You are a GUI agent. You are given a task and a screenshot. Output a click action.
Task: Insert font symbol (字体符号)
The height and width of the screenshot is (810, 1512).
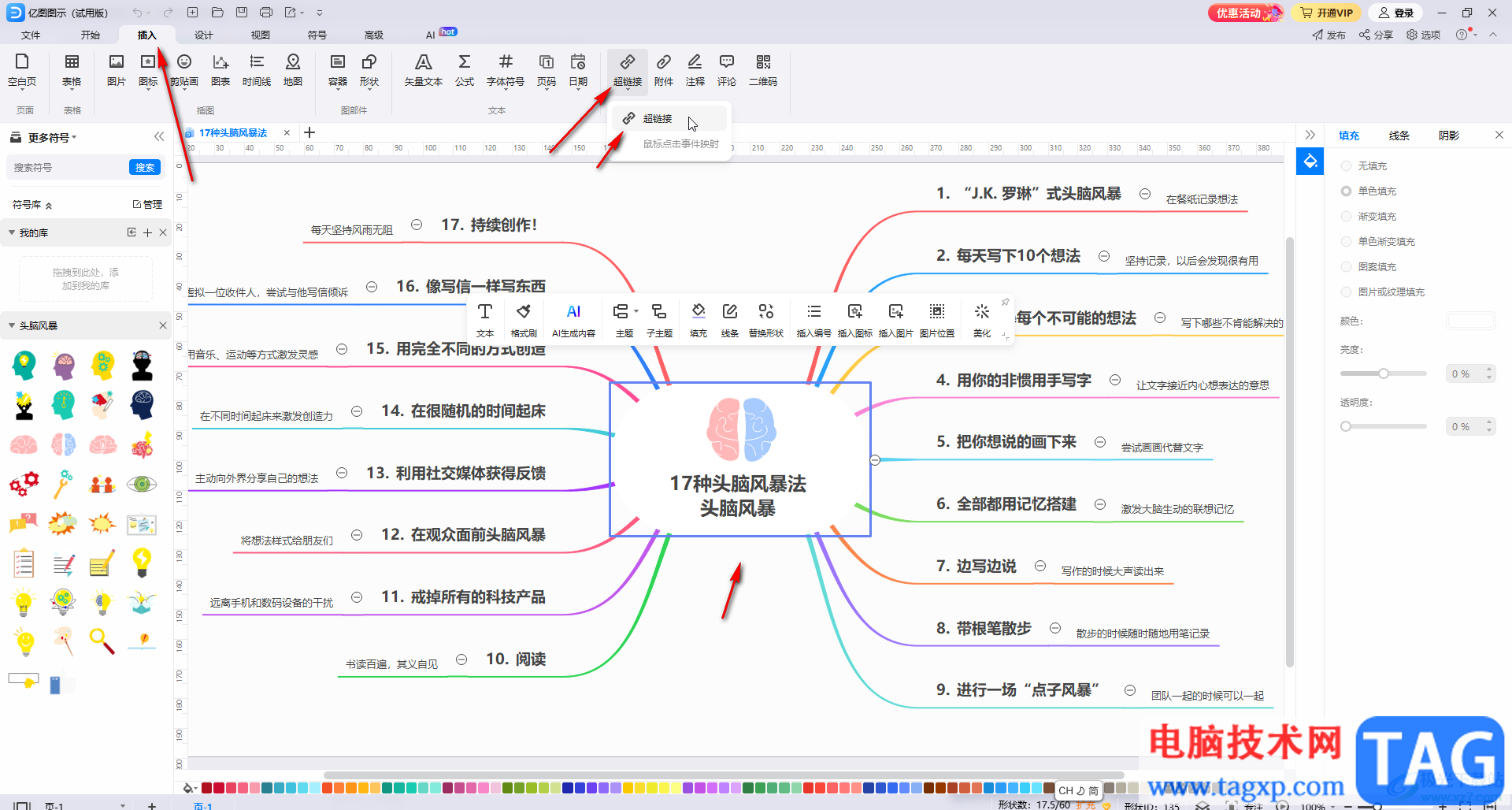click(x=506, y=69)
